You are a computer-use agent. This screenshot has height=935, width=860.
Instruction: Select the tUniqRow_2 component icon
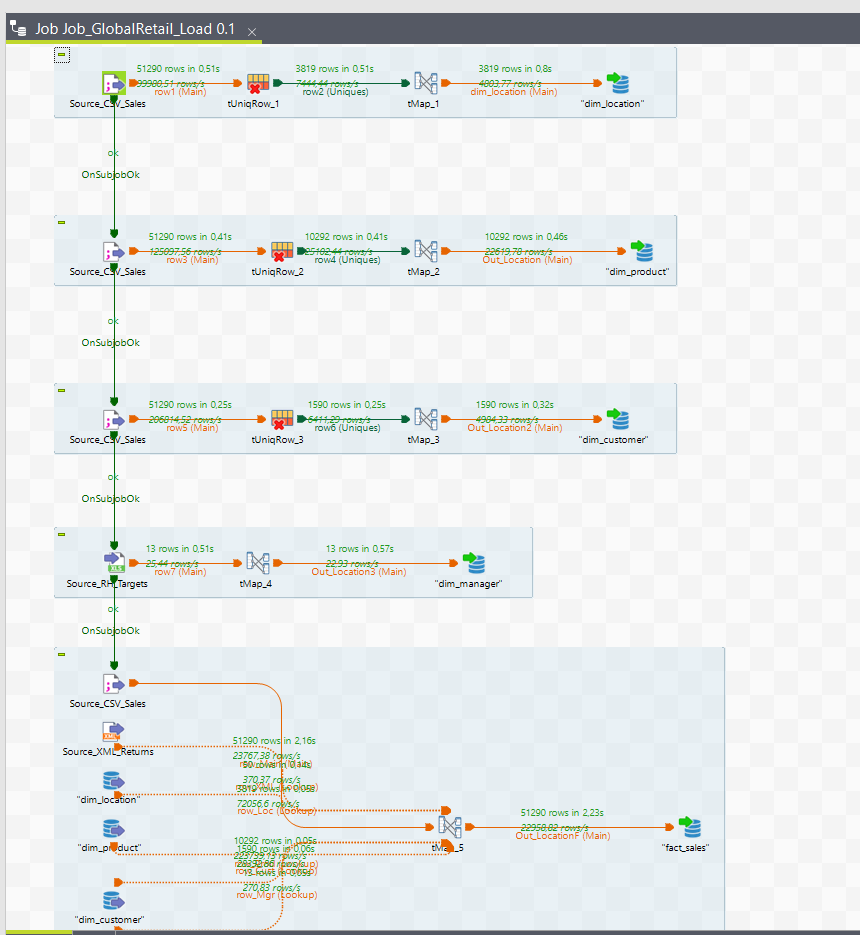point(282,252)
